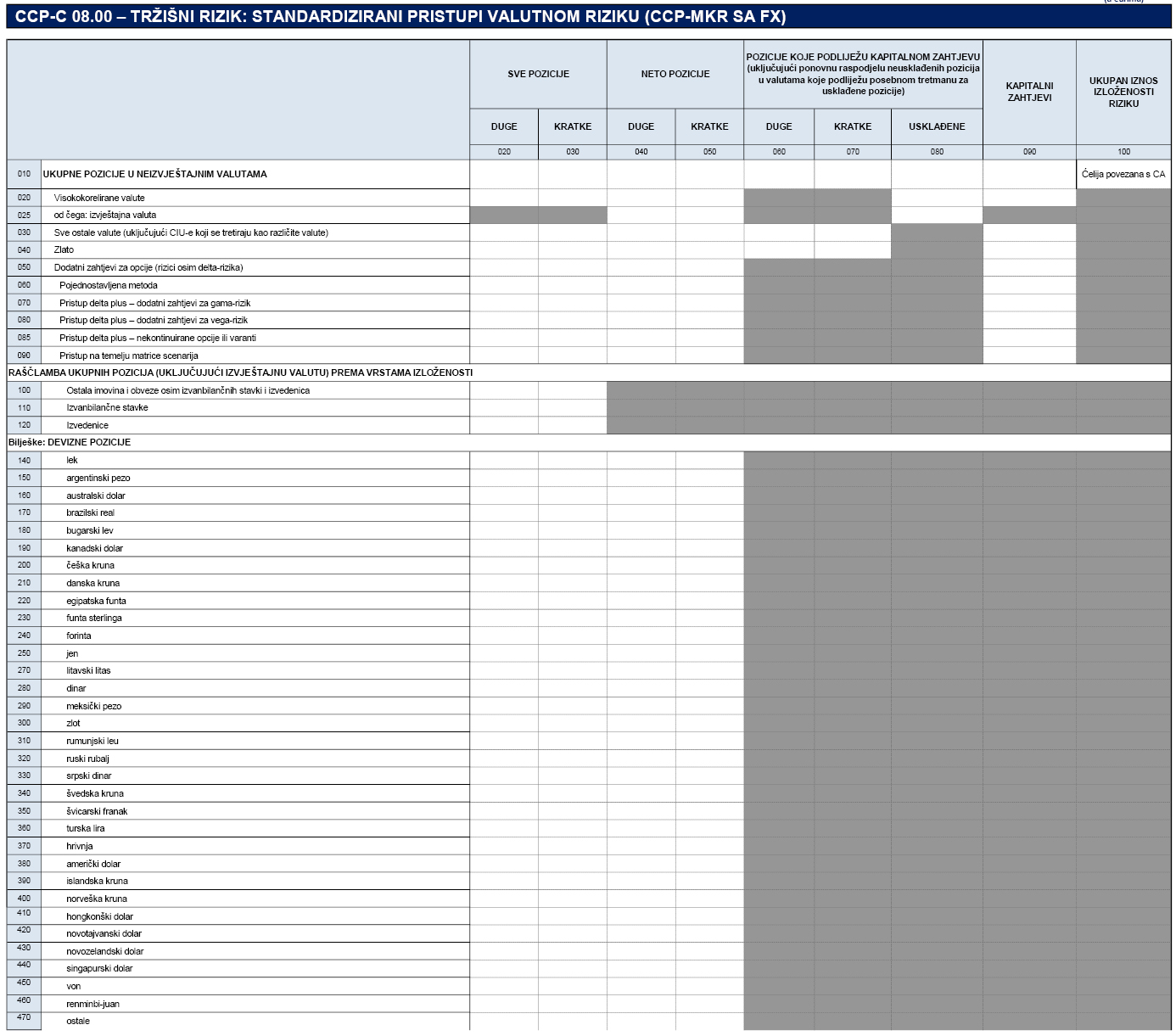Select row code 470 for 'ostale'

(24, 1017)
